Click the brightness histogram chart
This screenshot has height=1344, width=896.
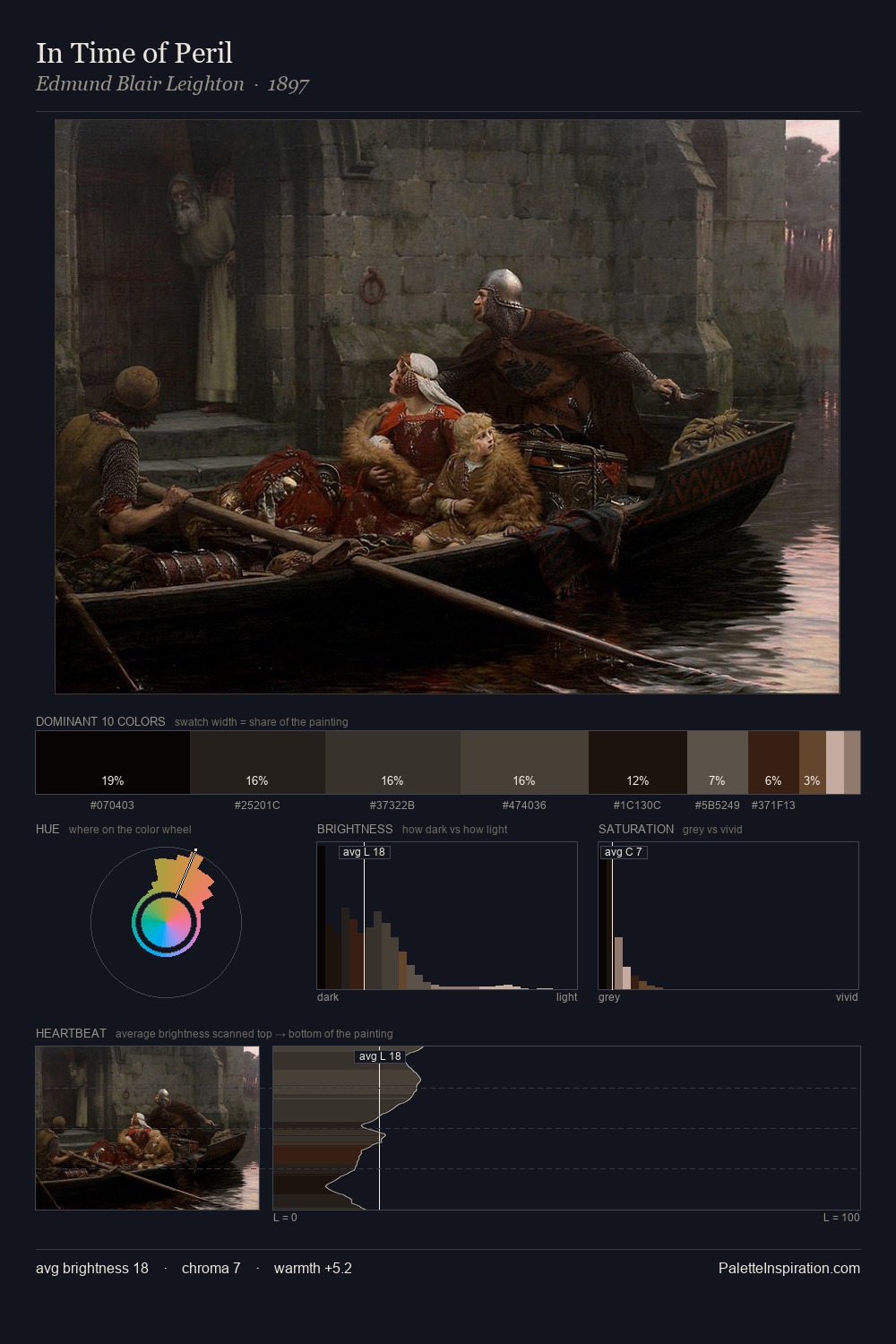click(447, 916)
